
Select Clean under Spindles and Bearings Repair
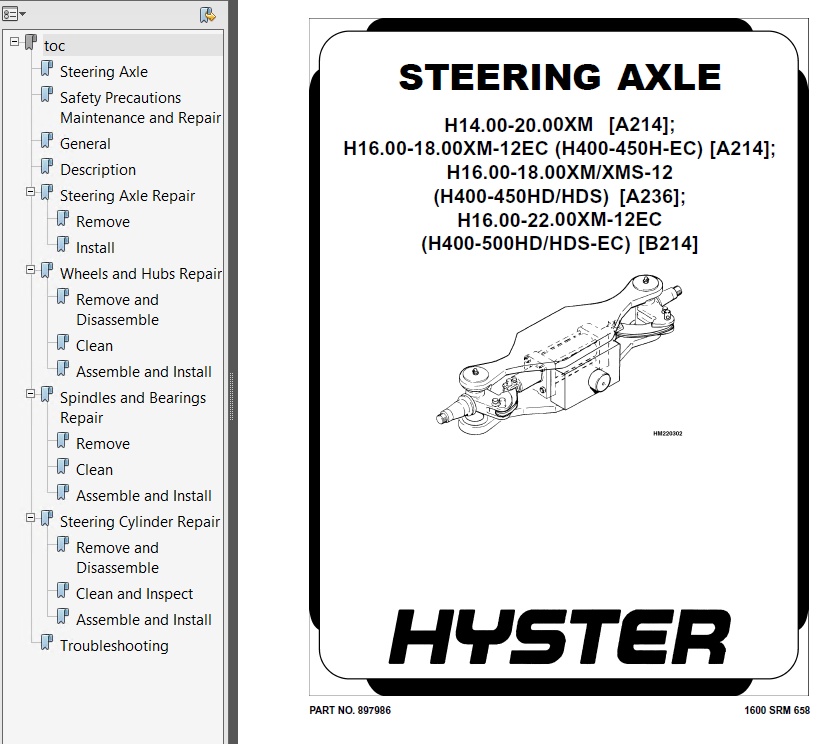(x=94, y=470)
